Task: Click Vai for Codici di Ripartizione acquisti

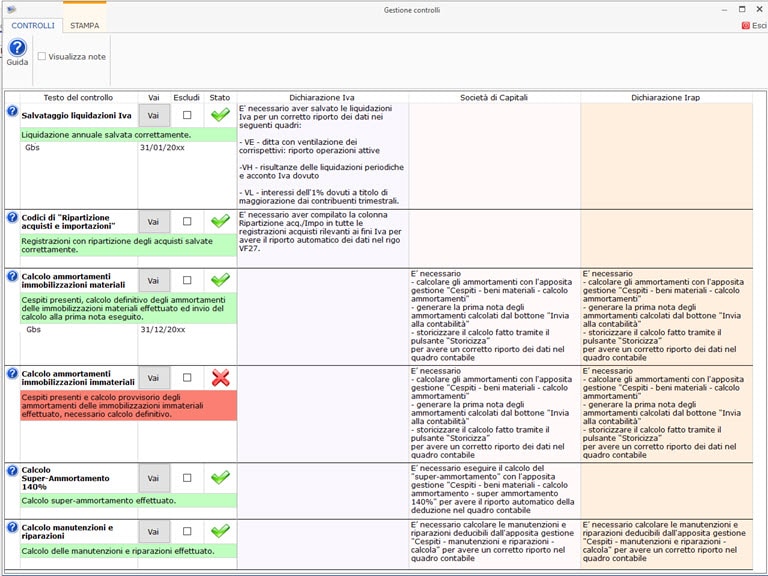Action: click(154, 222)
